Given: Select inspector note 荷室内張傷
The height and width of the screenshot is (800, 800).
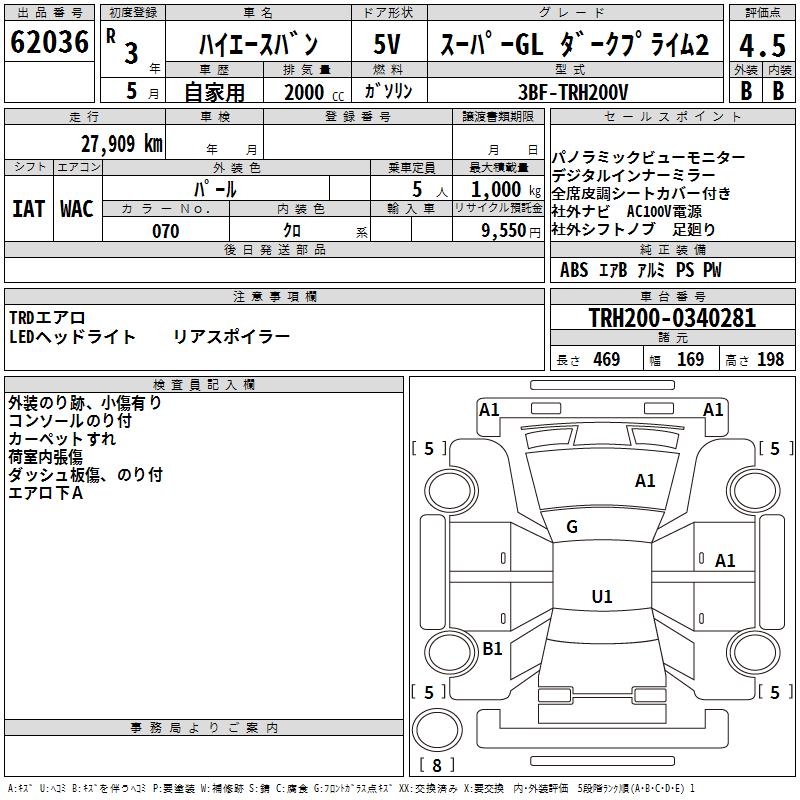Looking at the screenshot, I should (45, 457).
